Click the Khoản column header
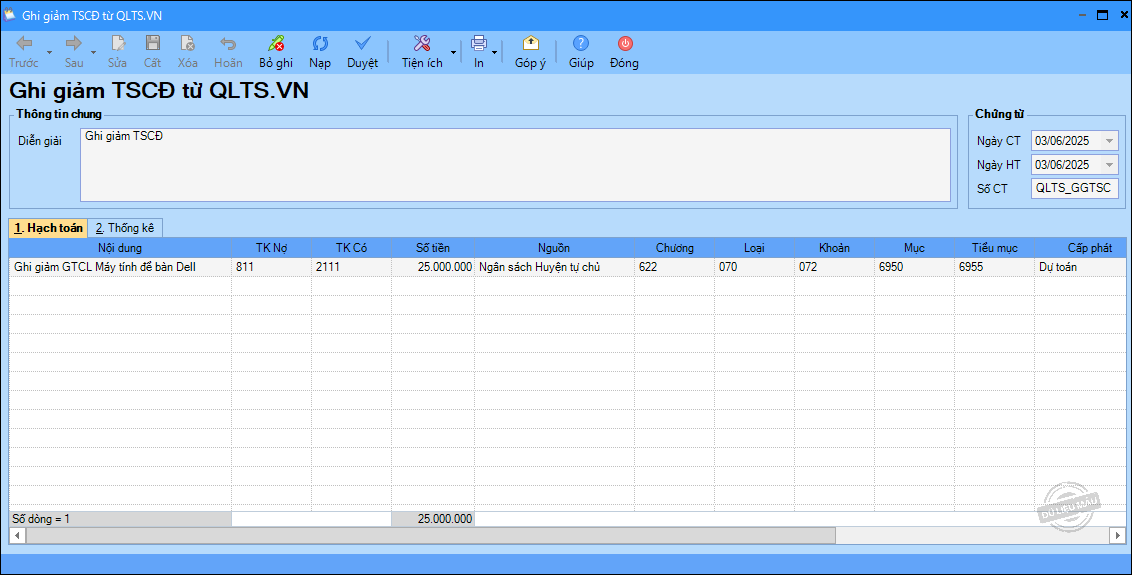 [835, 248]
